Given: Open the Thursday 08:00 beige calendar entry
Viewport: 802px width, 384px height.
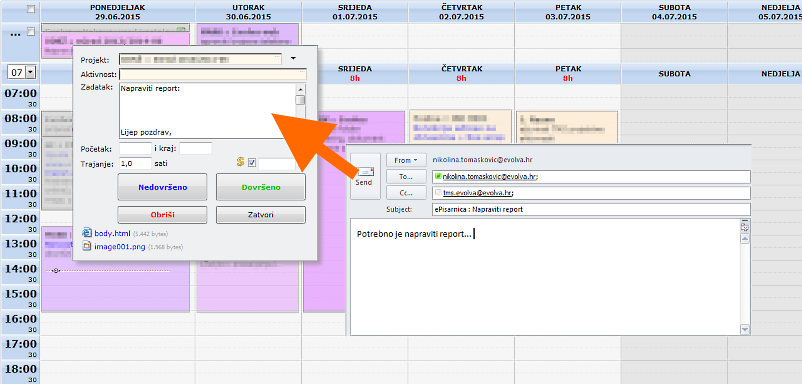Looking at the screenshot, I should click(460, 126).
